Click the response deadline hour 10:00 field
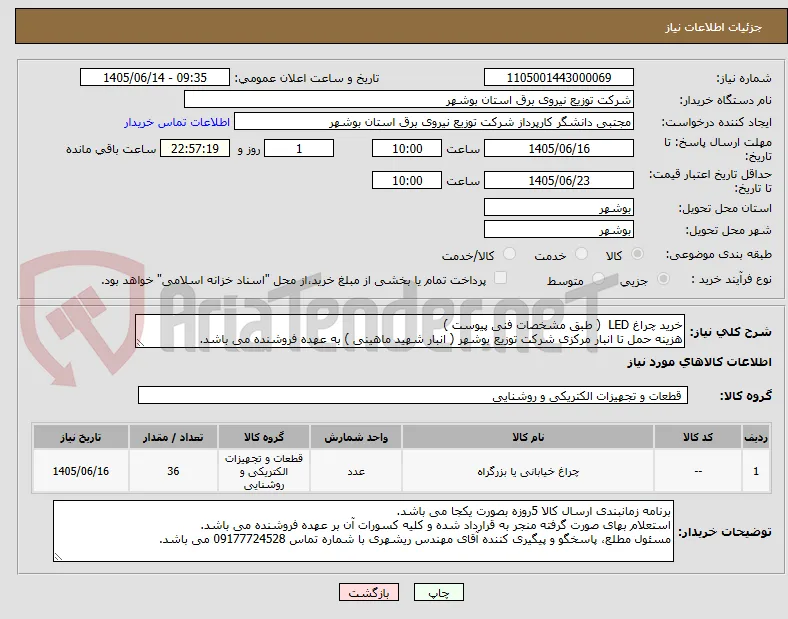 click(407, 149)
